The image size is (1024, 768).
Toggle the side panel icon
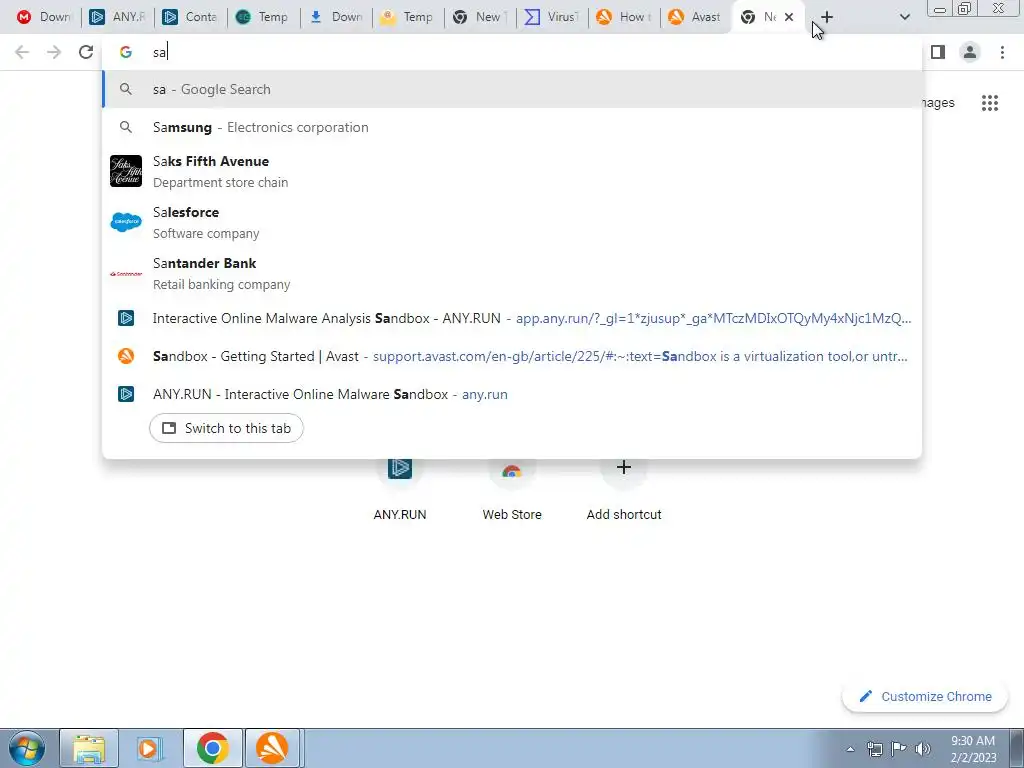coord(938,52)
